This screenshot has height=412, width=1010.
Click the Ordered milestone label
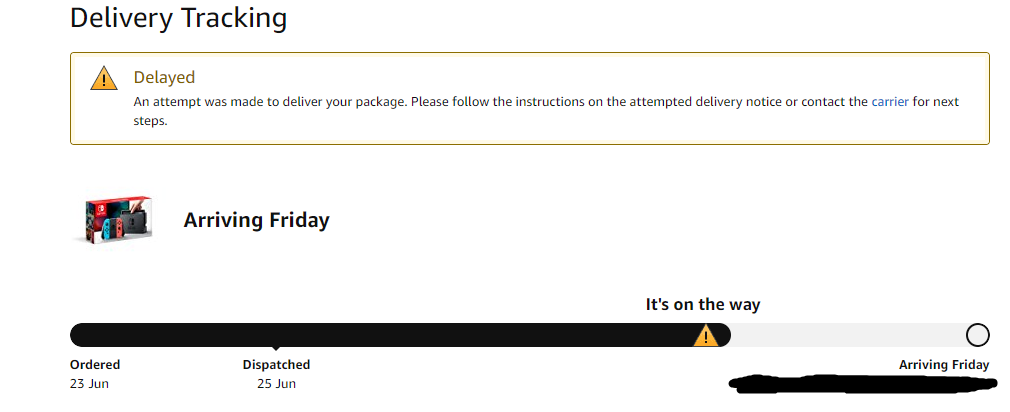click(x=95, y=365)
